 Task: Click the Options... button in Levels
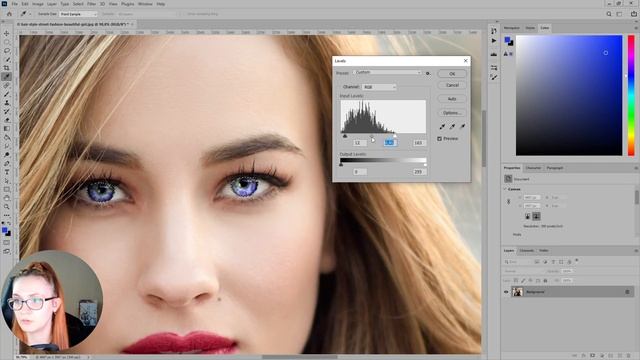pyautogui.click(x=452, y=113)
